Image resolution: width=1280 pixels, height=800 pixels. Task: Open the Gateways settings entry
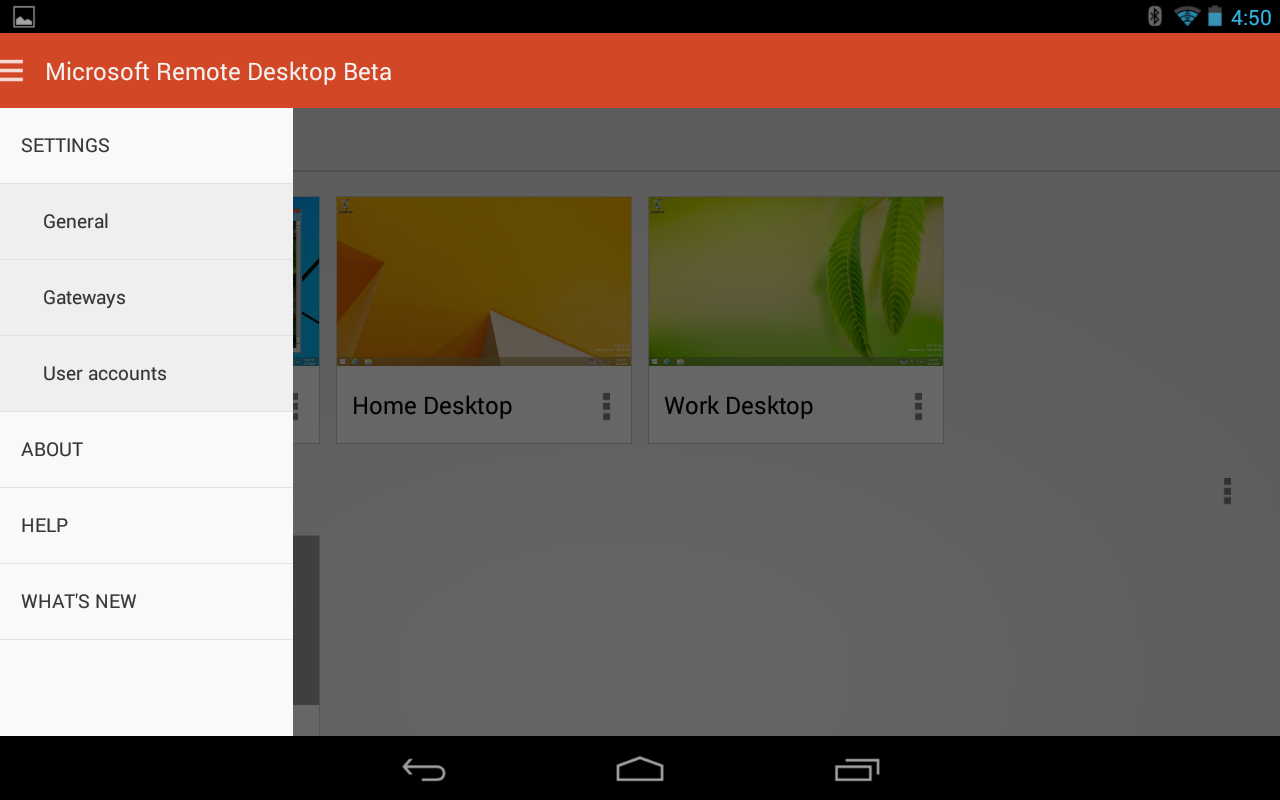pos(146,298)
